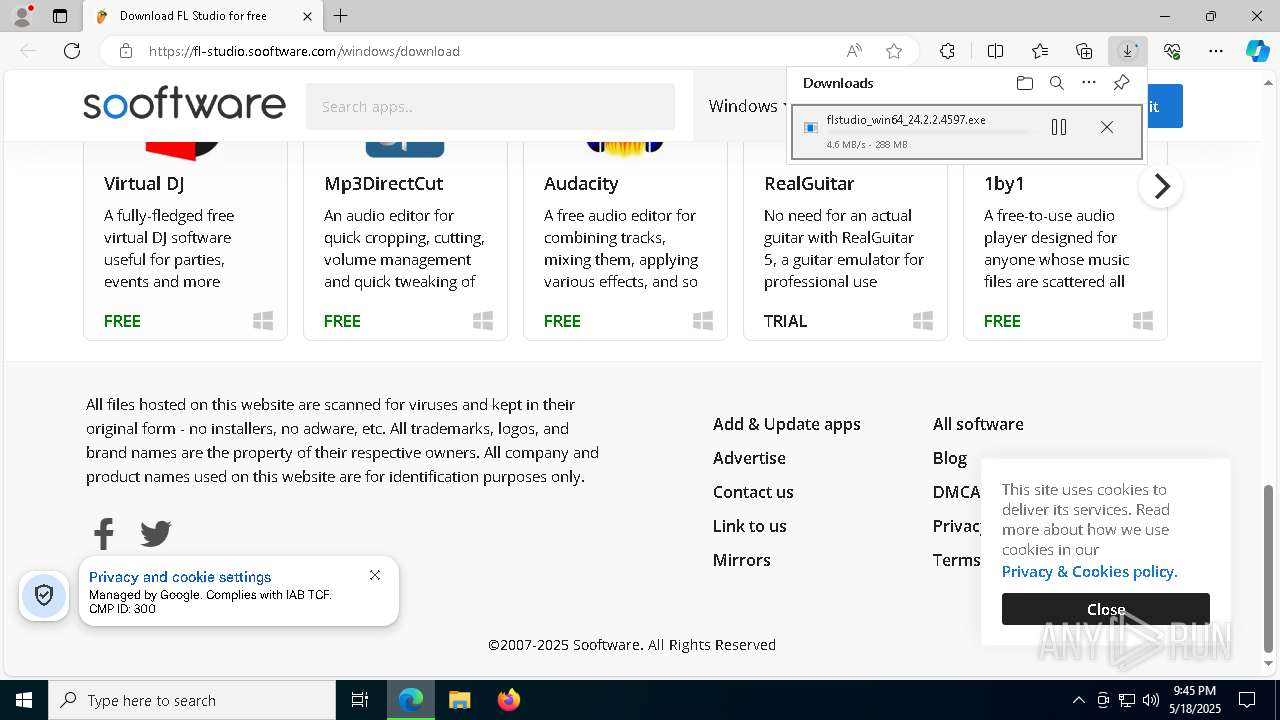Open Add & Update apps link
Screen dimensions: 1280x720
(787, 424)
